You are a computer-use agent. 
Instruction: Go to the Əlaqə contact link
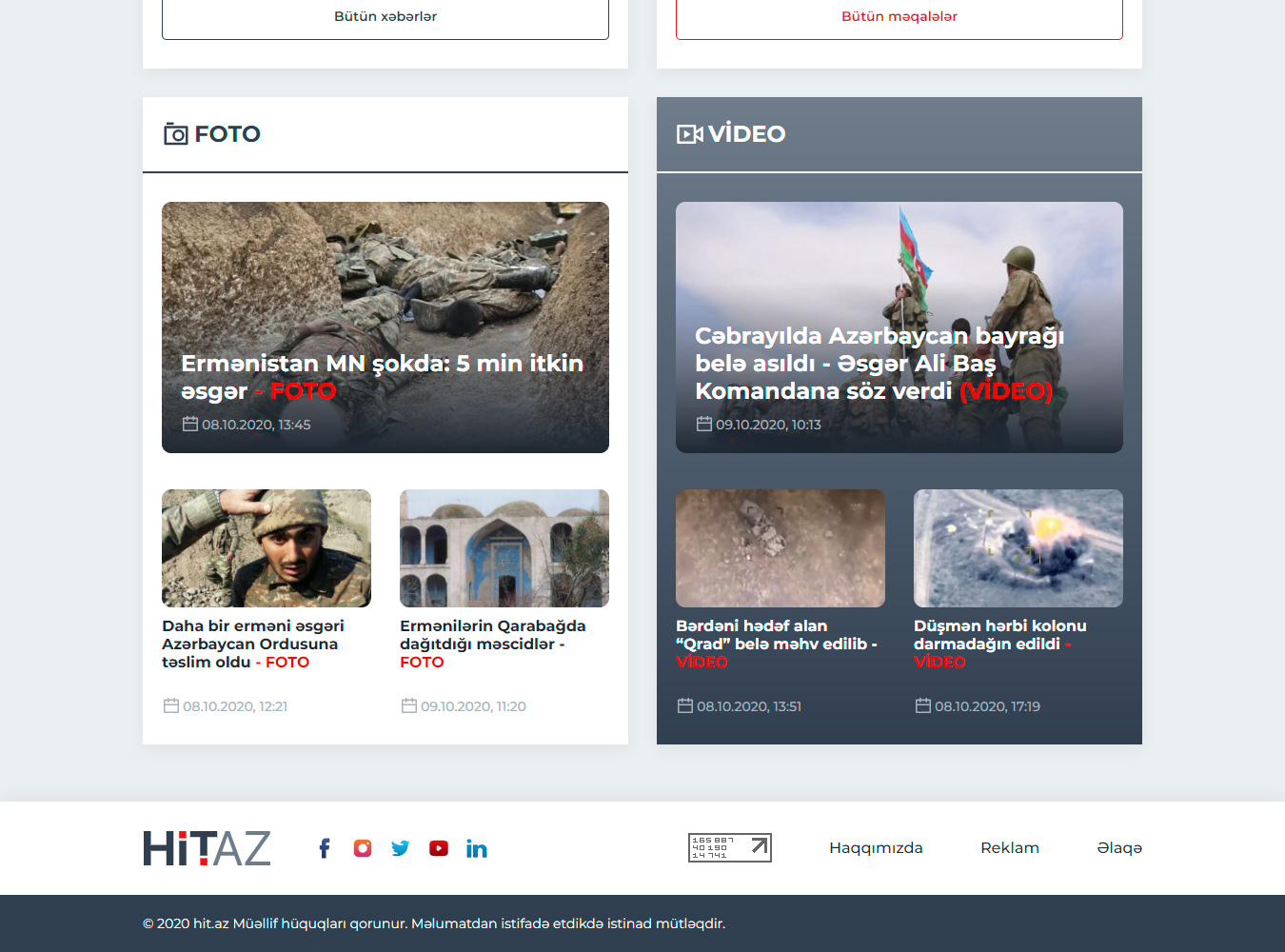coord(1118,848)
